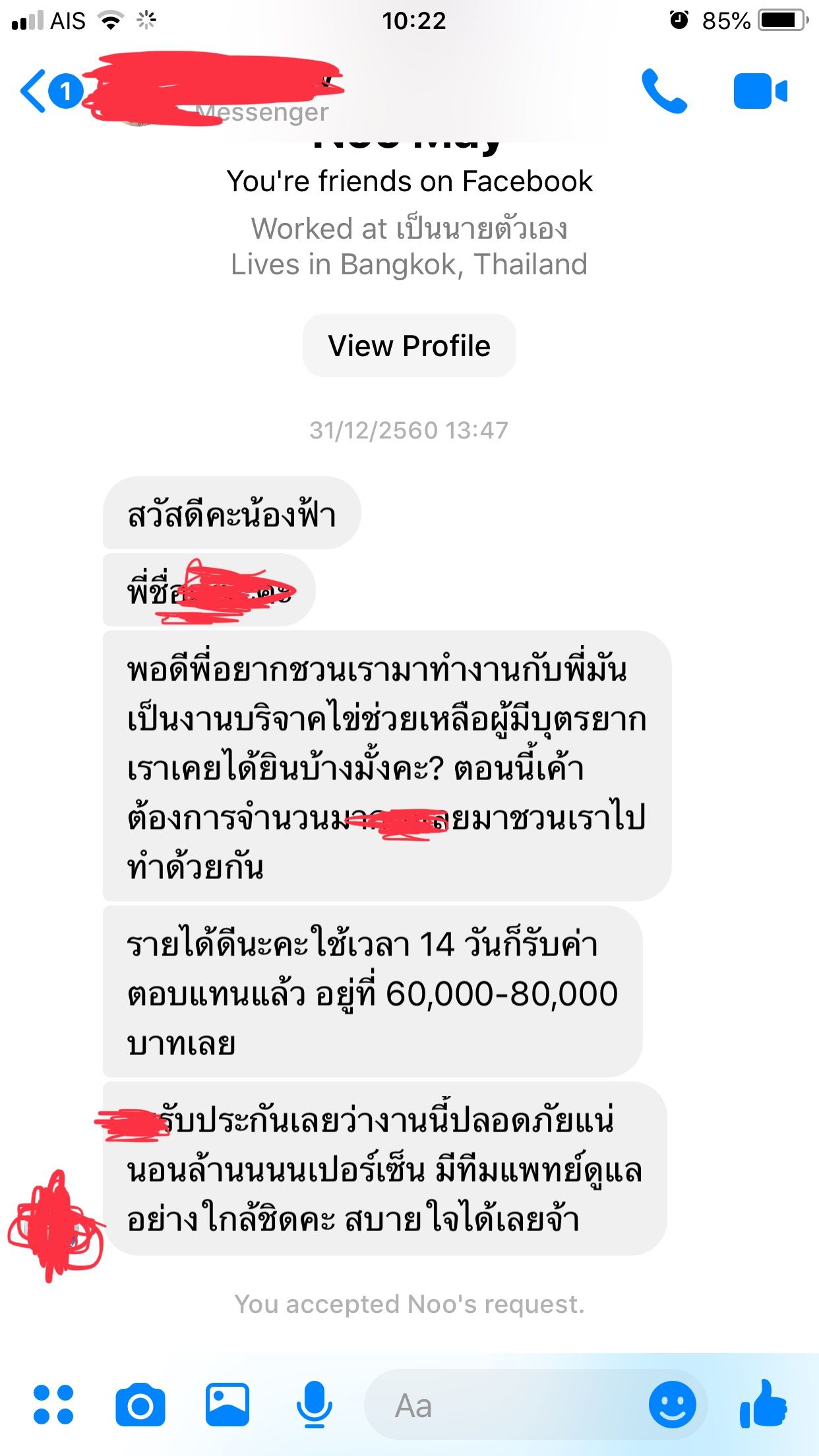Select the สวัสดีคะน้องฟ้า message bubble
Viewport: 819px width, 1456px height.
click(x=231, y=514)
